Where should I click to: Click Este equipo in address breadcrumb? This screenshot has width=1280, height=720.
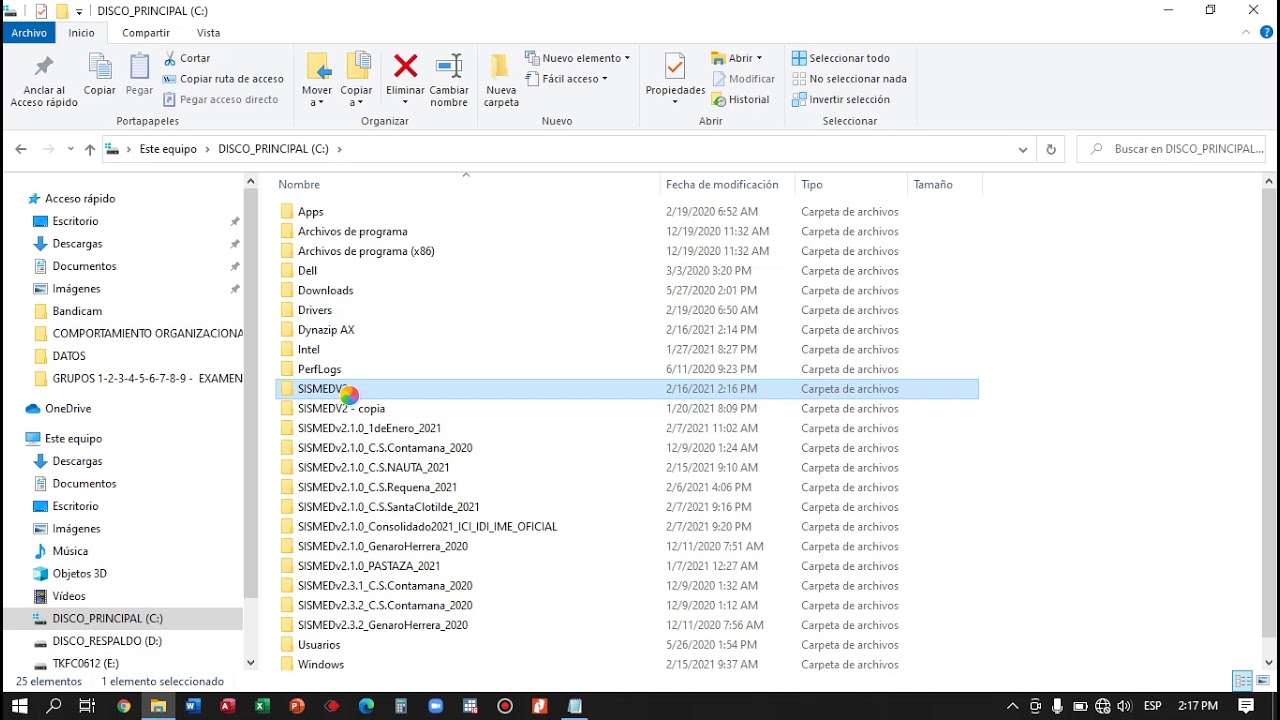[x=168, y=149]
